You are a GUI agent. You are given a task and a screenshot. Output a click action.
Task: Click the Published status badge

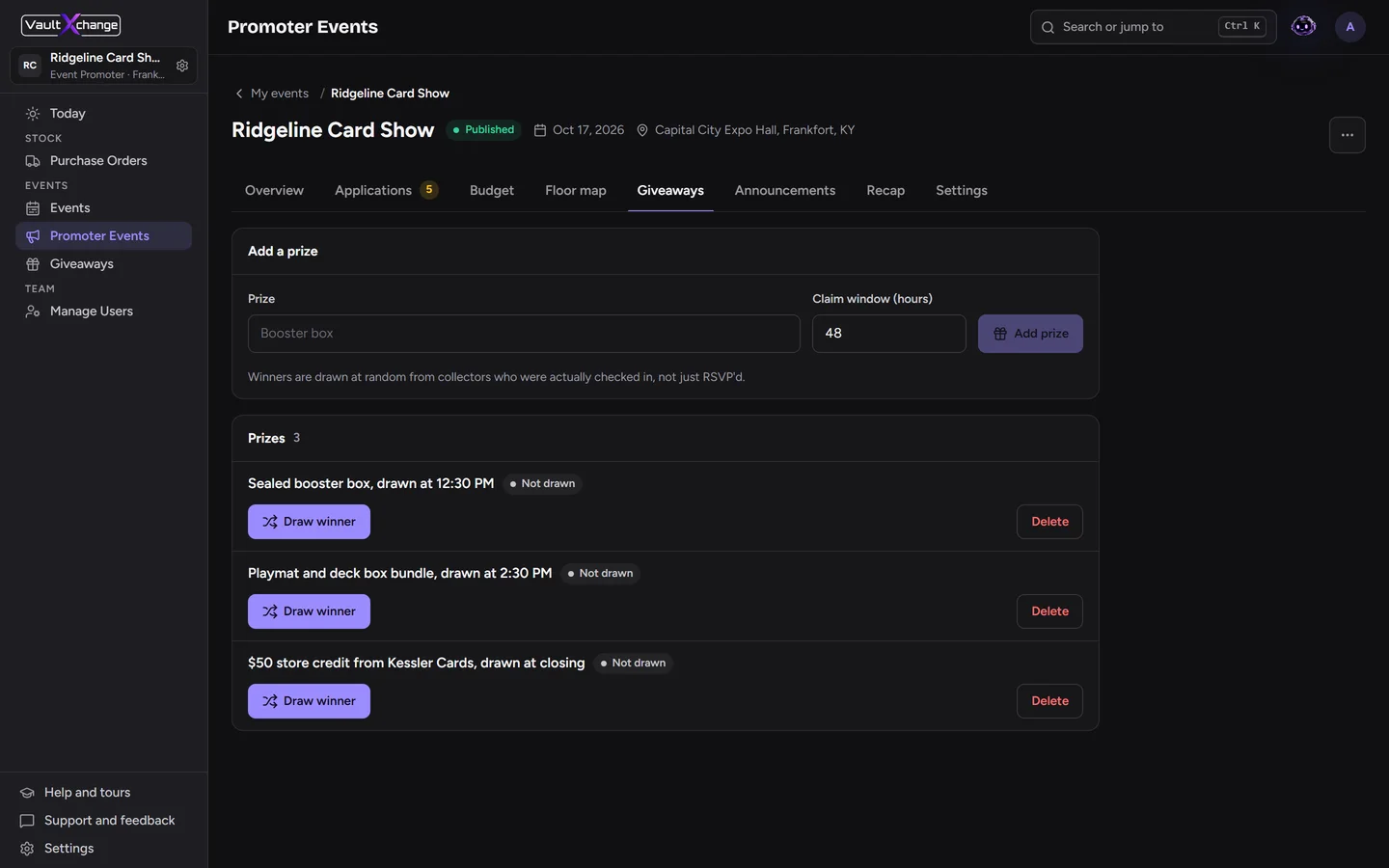pos(483,130)
